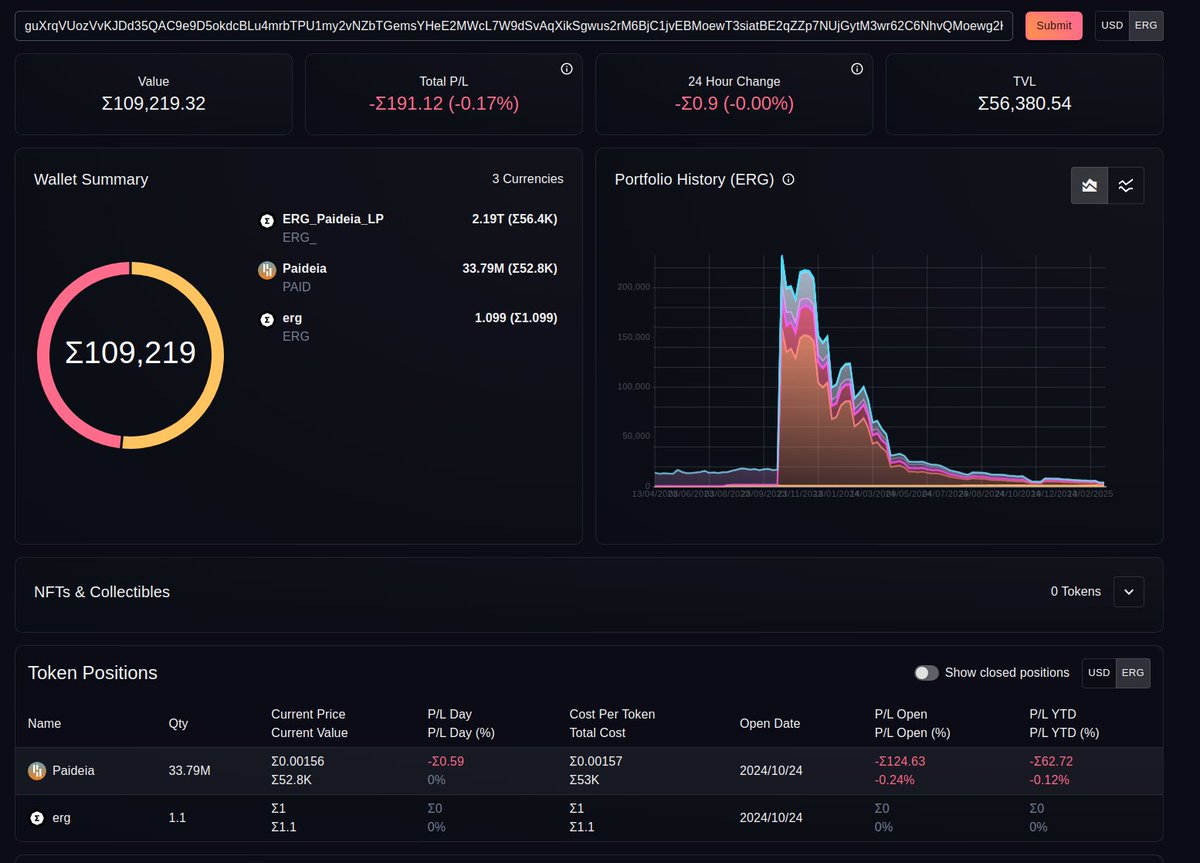Click the Paideia row in Token Positions
The height and width of the screenshot is (863, 1200).
(400, 770)
